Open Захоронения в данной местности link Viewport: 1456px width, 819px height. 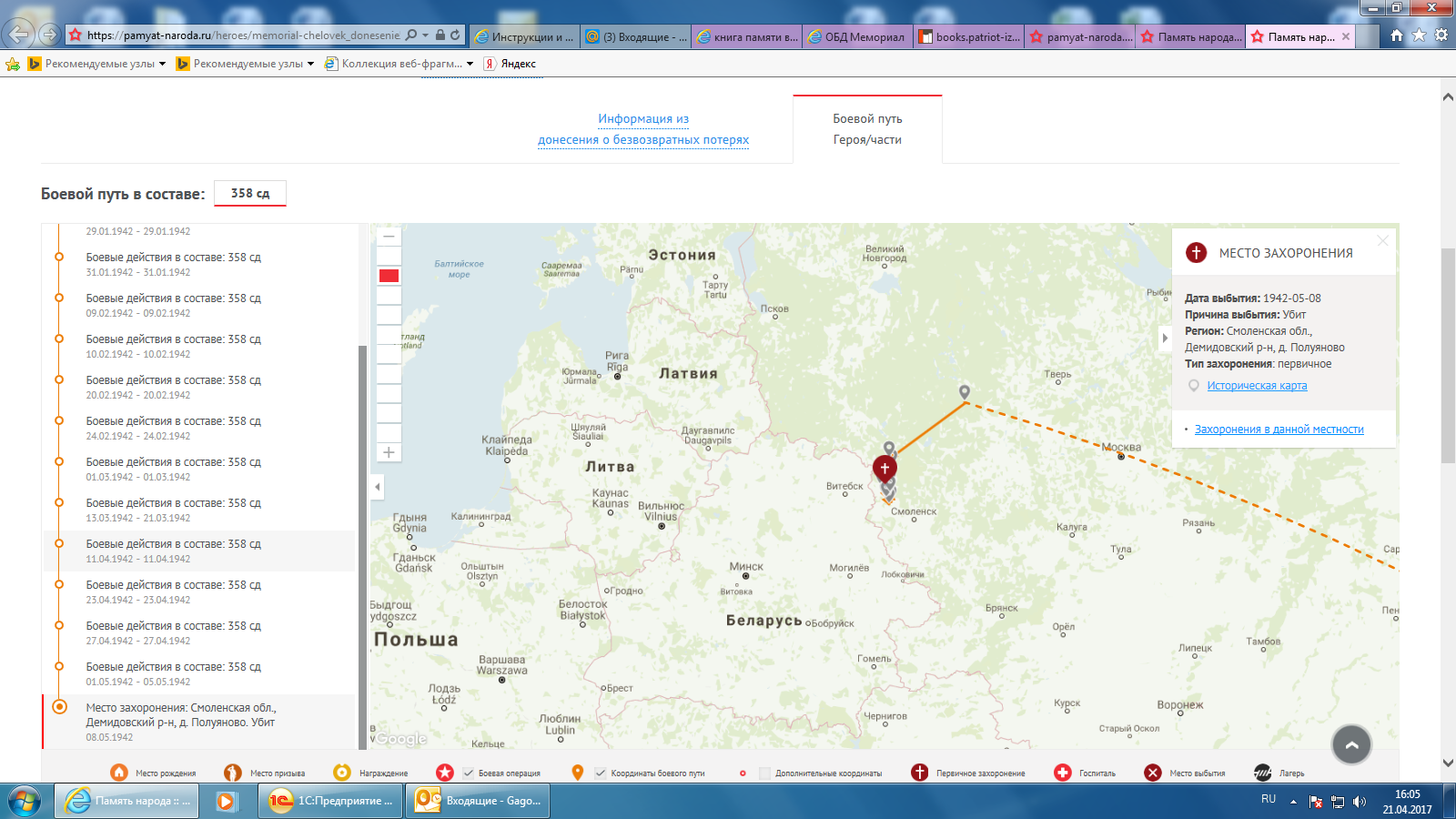click(1279, 430)
